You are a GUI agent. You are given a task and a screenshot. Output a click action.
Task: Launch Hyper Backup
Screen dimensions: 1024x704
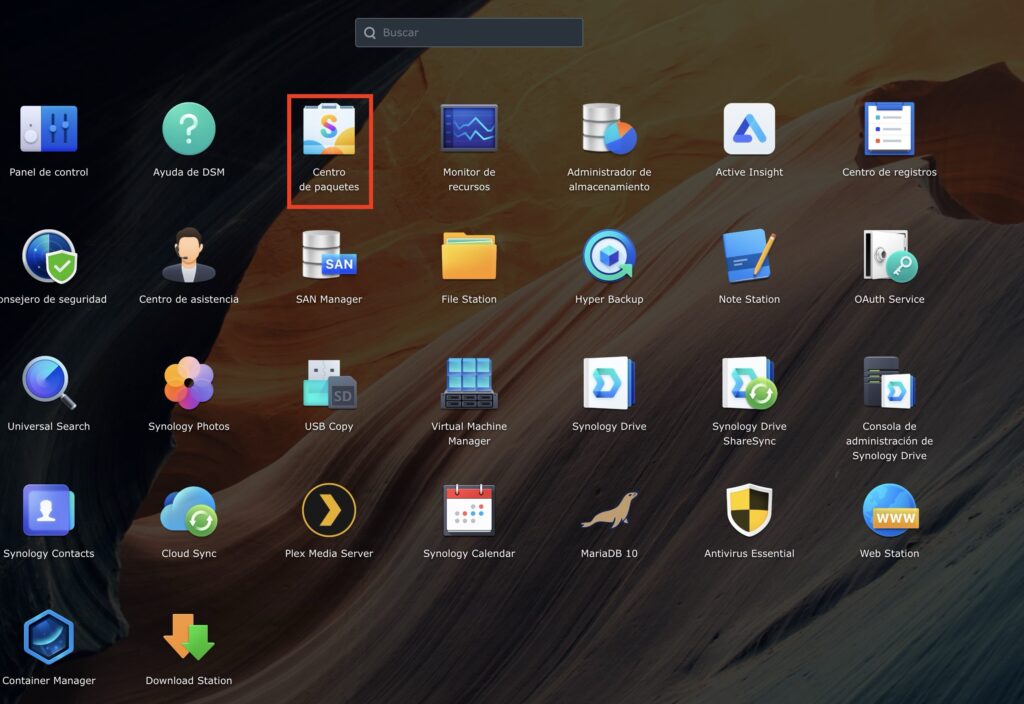click(609, 255)
